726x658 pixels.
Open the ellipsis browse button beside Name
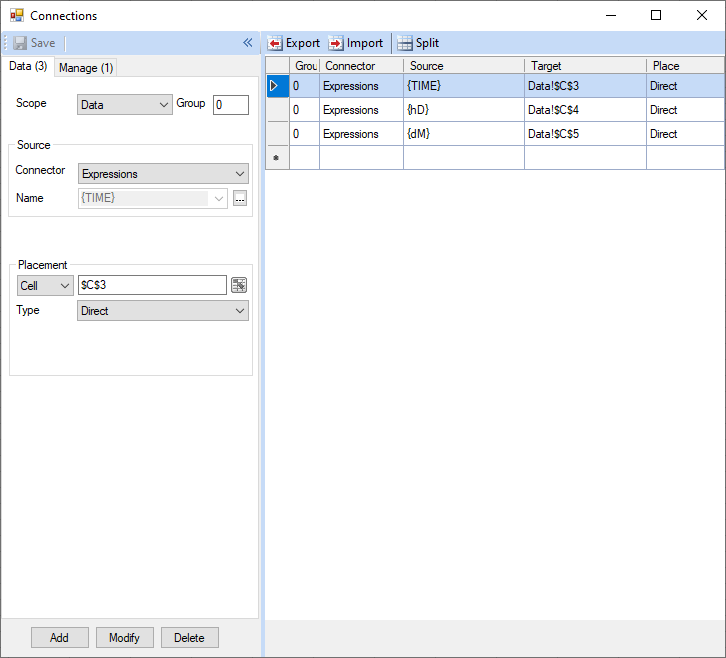point(240,199)
